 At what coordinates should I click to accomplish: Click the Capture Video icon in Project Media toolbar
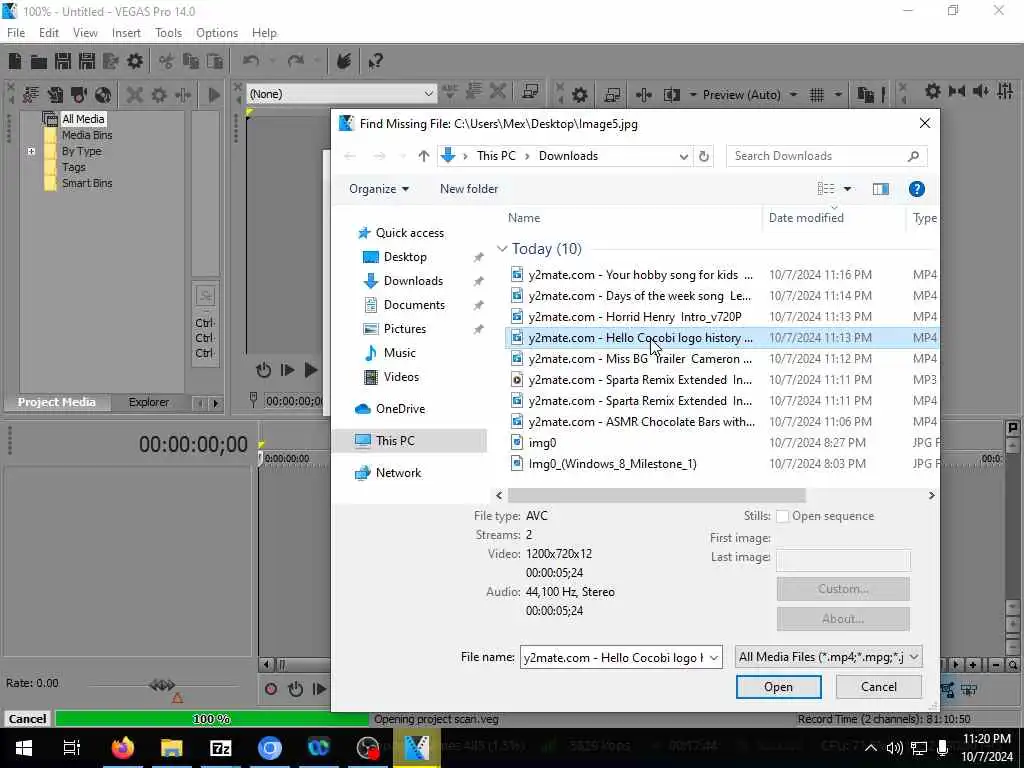tap(79, 95)
